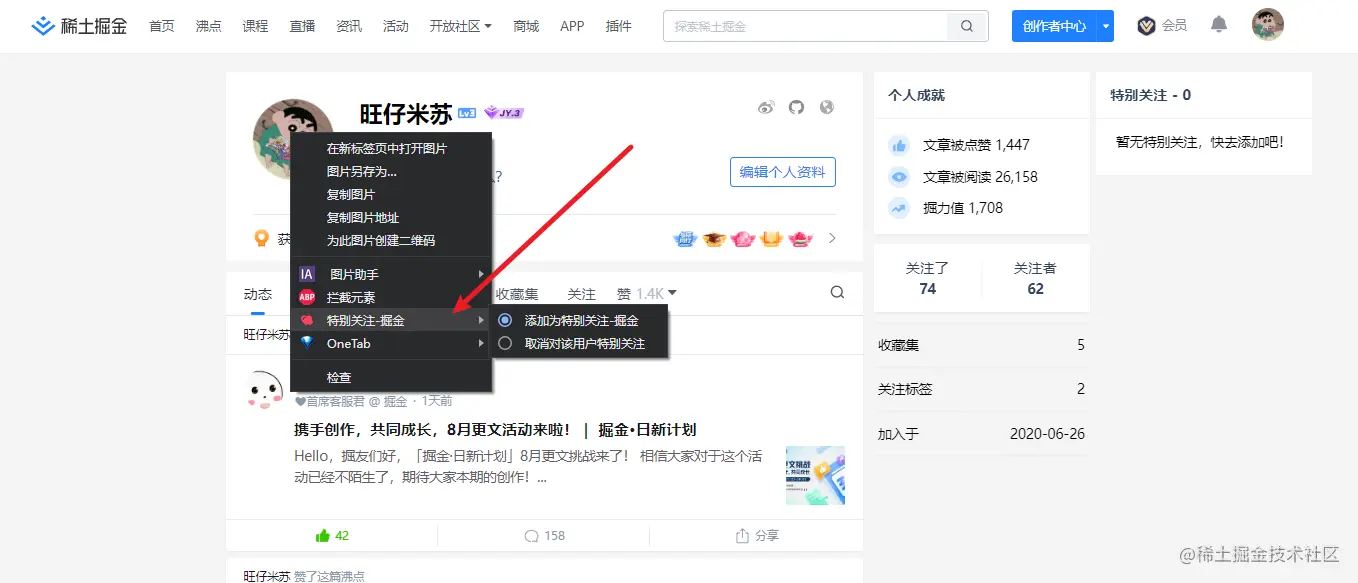This screenshot has width=1358, height=583.
Task: Open 课程 in top navigation
Action: pos(255,26)
